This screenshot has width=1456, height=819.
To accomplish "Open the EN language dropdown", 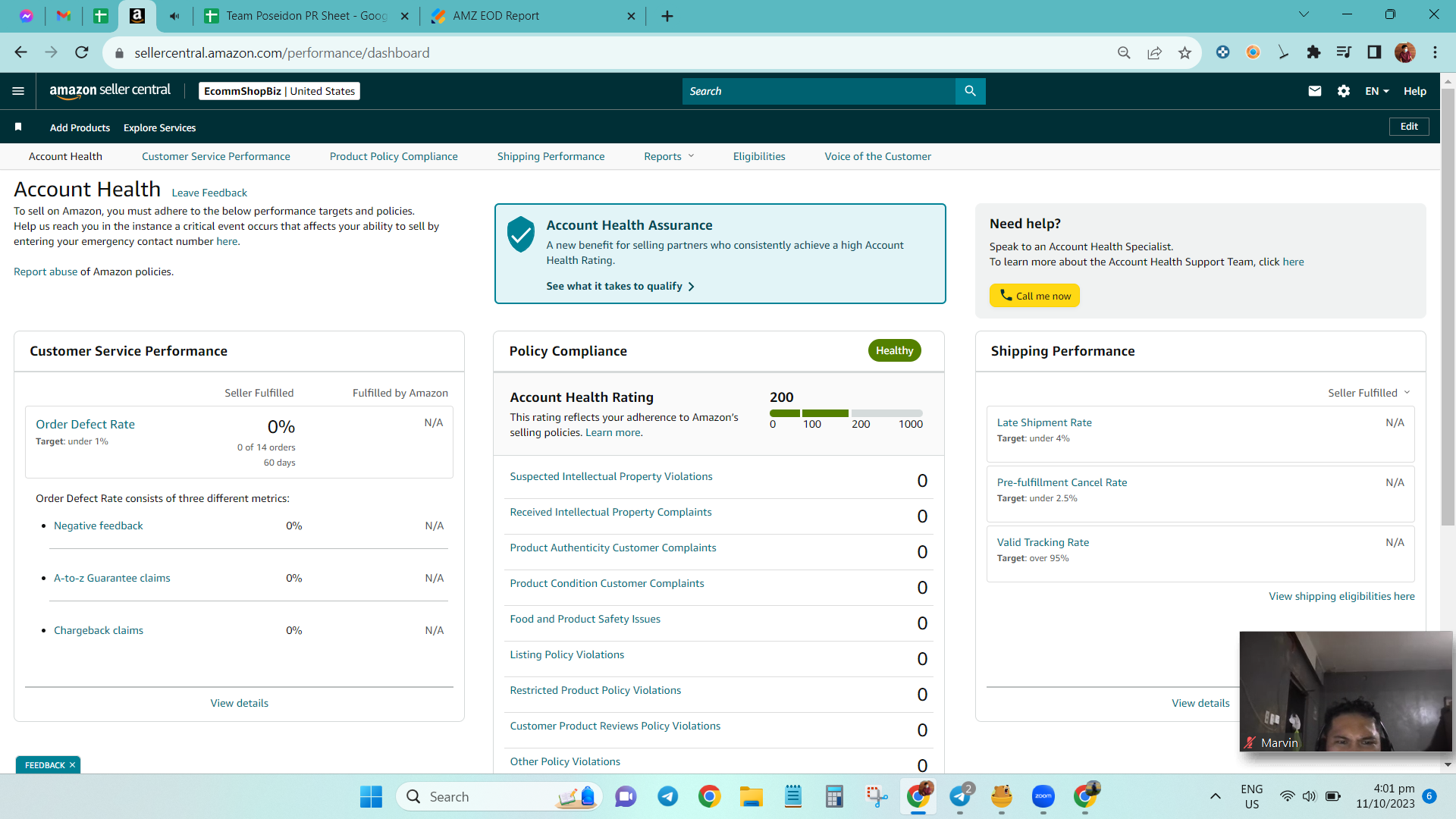I will [x=1377, y=91].
